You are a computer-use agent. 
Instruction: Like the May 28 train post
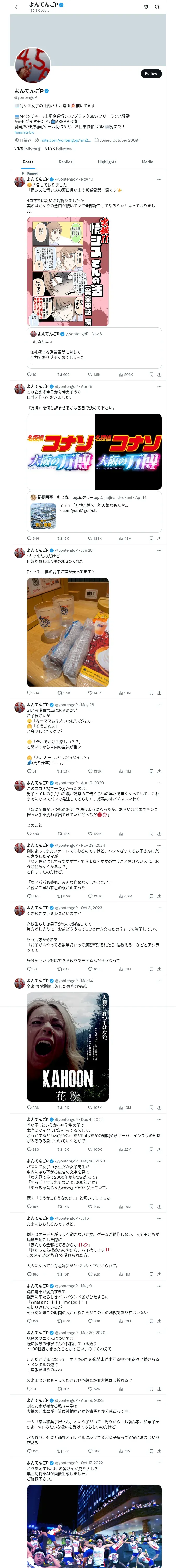click(90, 771)
